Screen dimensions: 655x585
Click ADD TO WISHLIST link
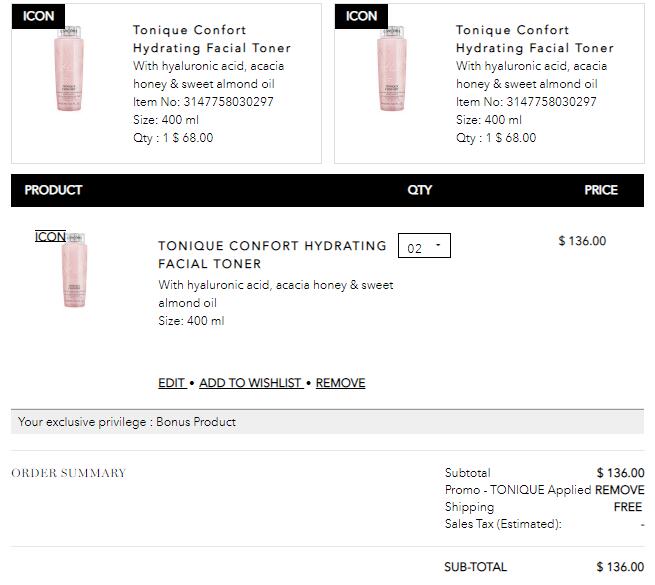click(250, 383)
